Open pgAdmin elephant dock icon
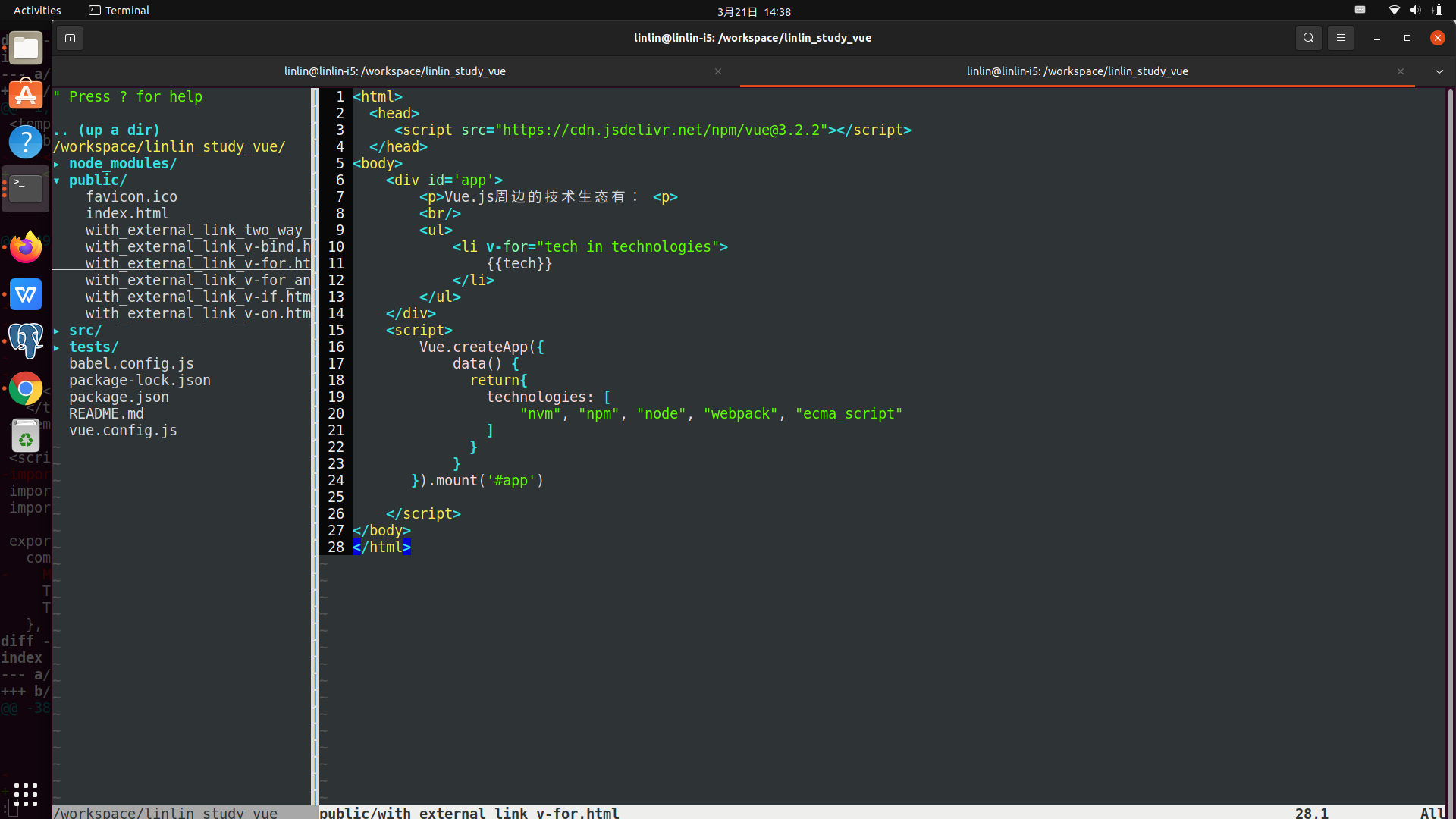This screenshot has width=1456, height=819. [26, 340]
